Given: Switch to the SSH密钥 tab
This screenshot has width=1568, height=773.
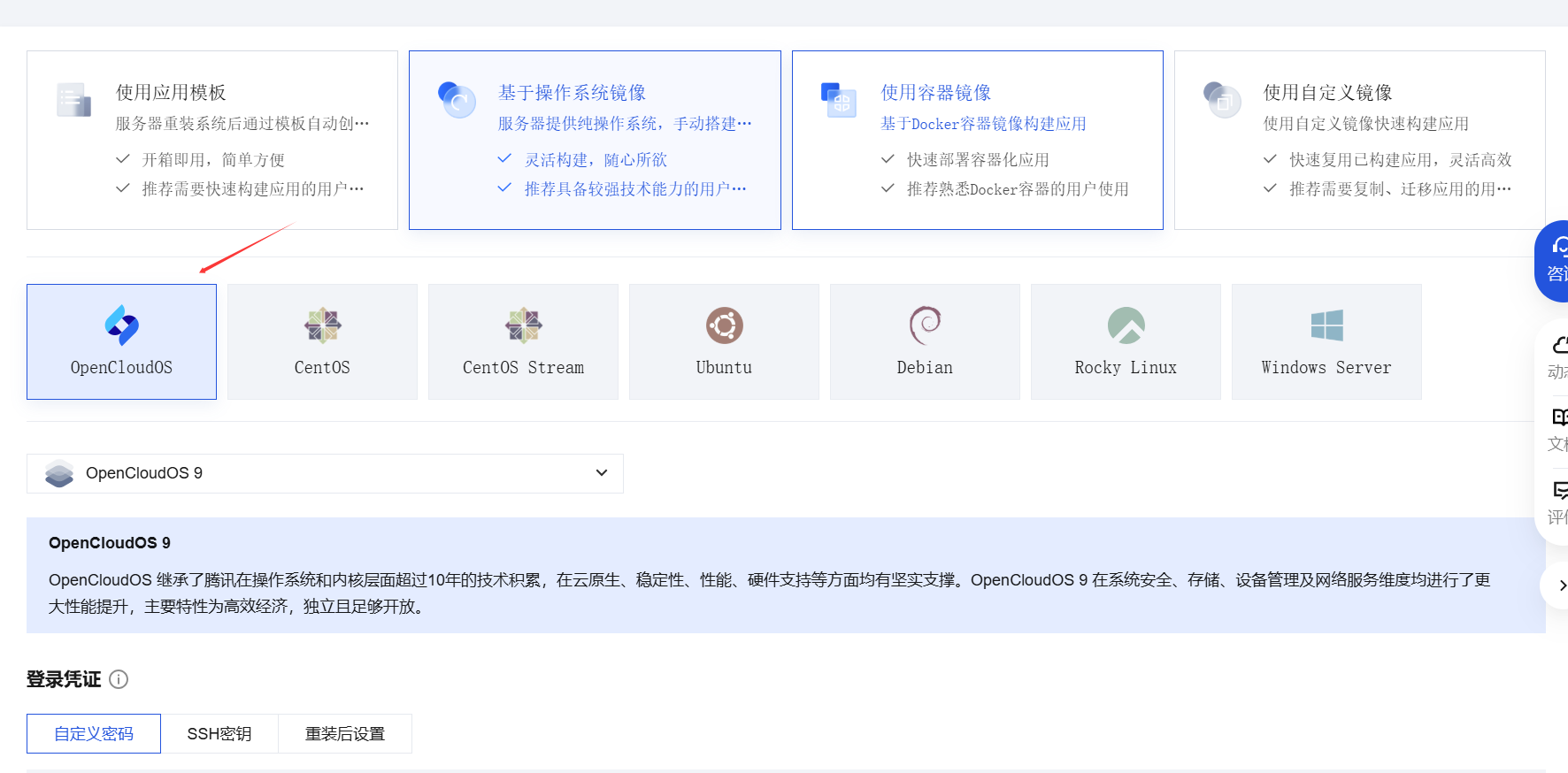Looking at the screenshot, I should (x=219, y=733).
